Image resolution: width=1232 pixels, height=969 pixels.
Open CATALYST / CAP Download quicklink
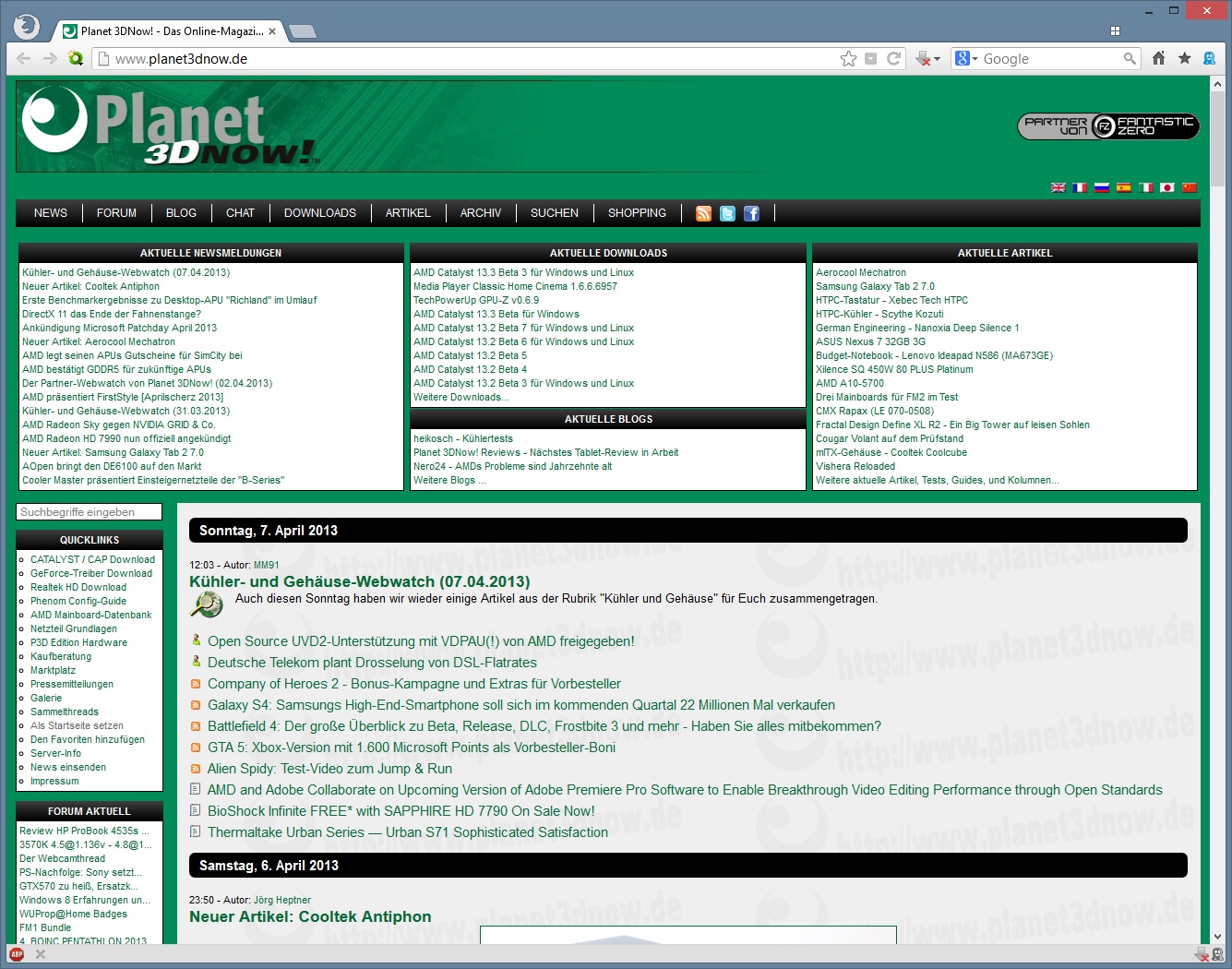(92, 559)
